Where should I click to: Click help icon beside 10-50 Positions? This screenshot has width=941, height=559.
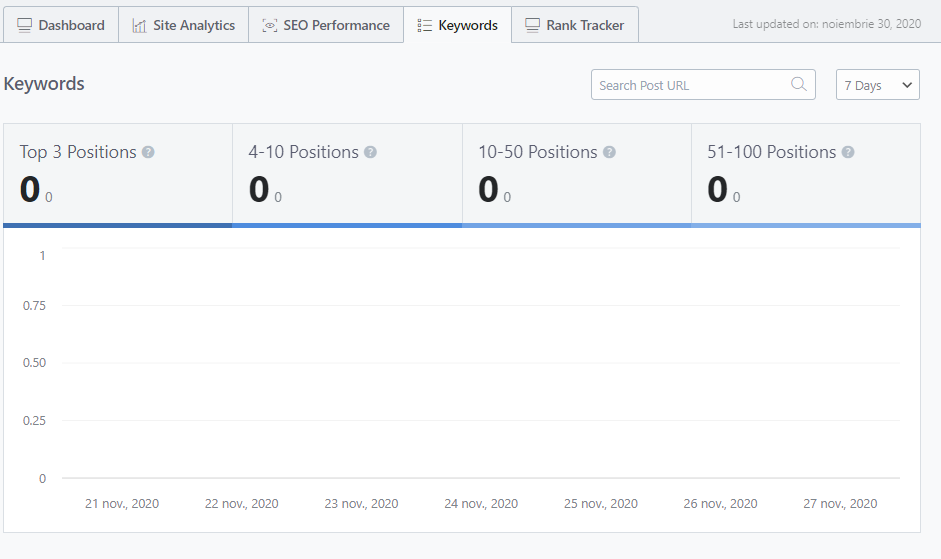pos(609,152)
